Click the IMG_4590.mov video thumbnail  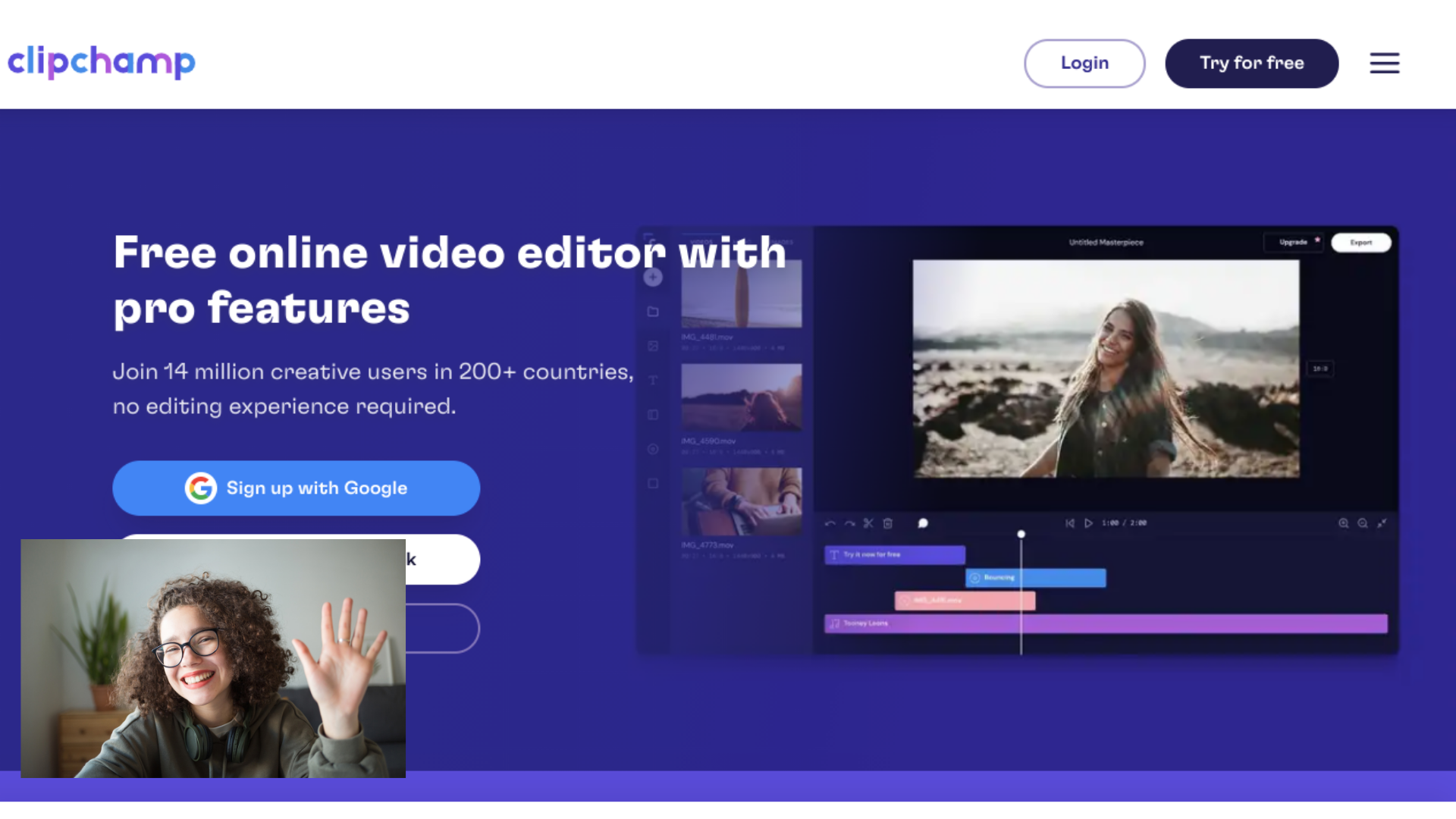click(x=741, y=397)
